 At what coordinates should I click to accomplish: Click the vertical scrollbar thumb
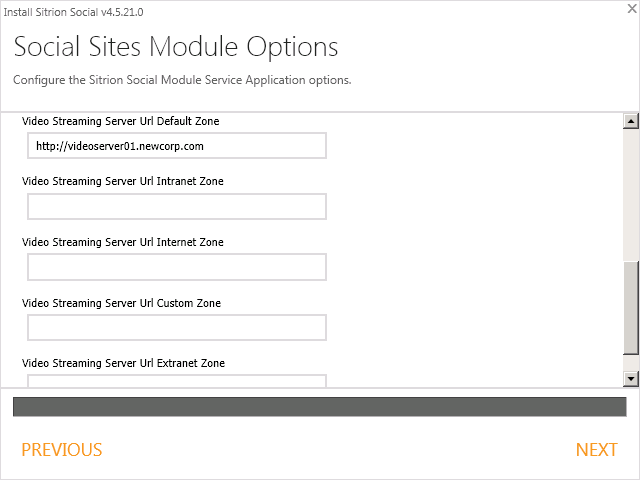click(630, 307)
